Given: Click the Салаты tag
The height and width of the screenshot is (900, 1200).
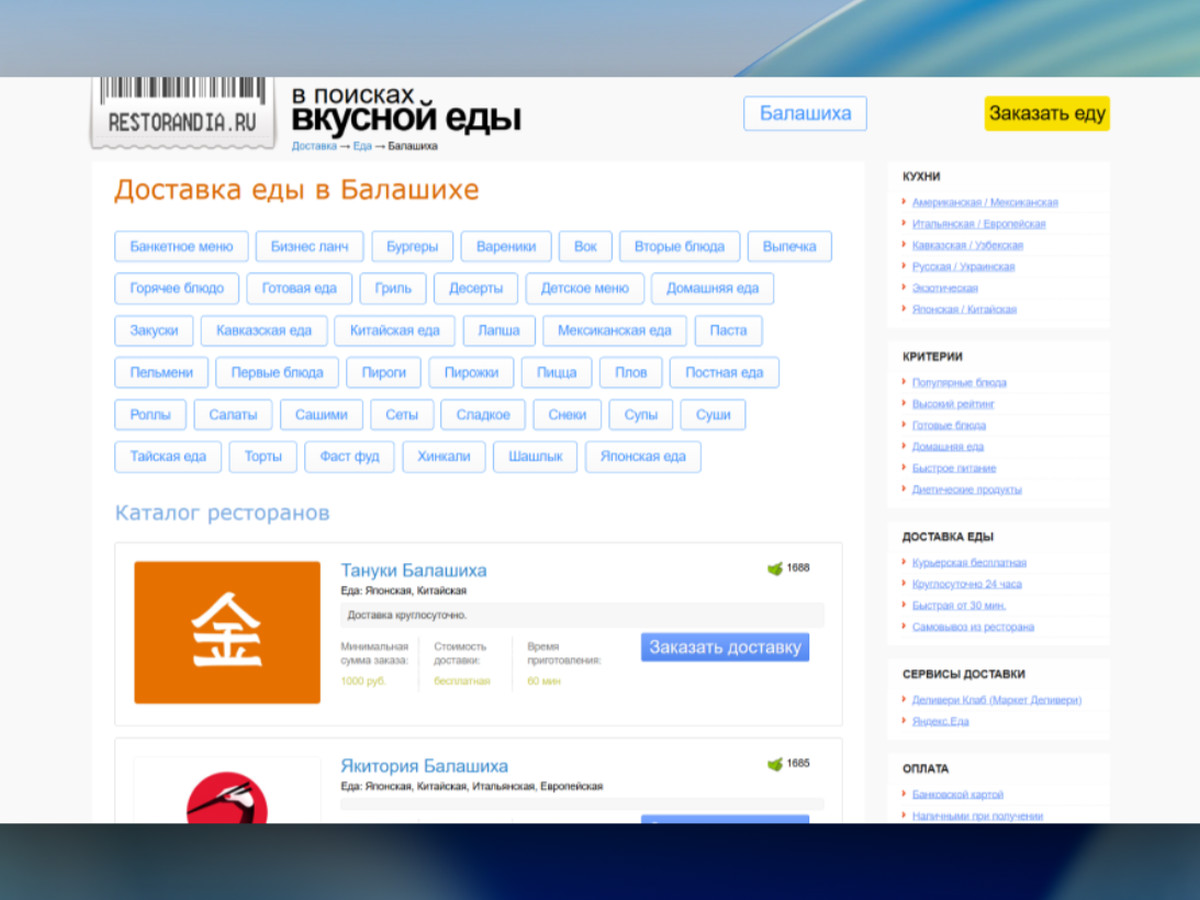Looking at the screenshot, I should point(233,414).
